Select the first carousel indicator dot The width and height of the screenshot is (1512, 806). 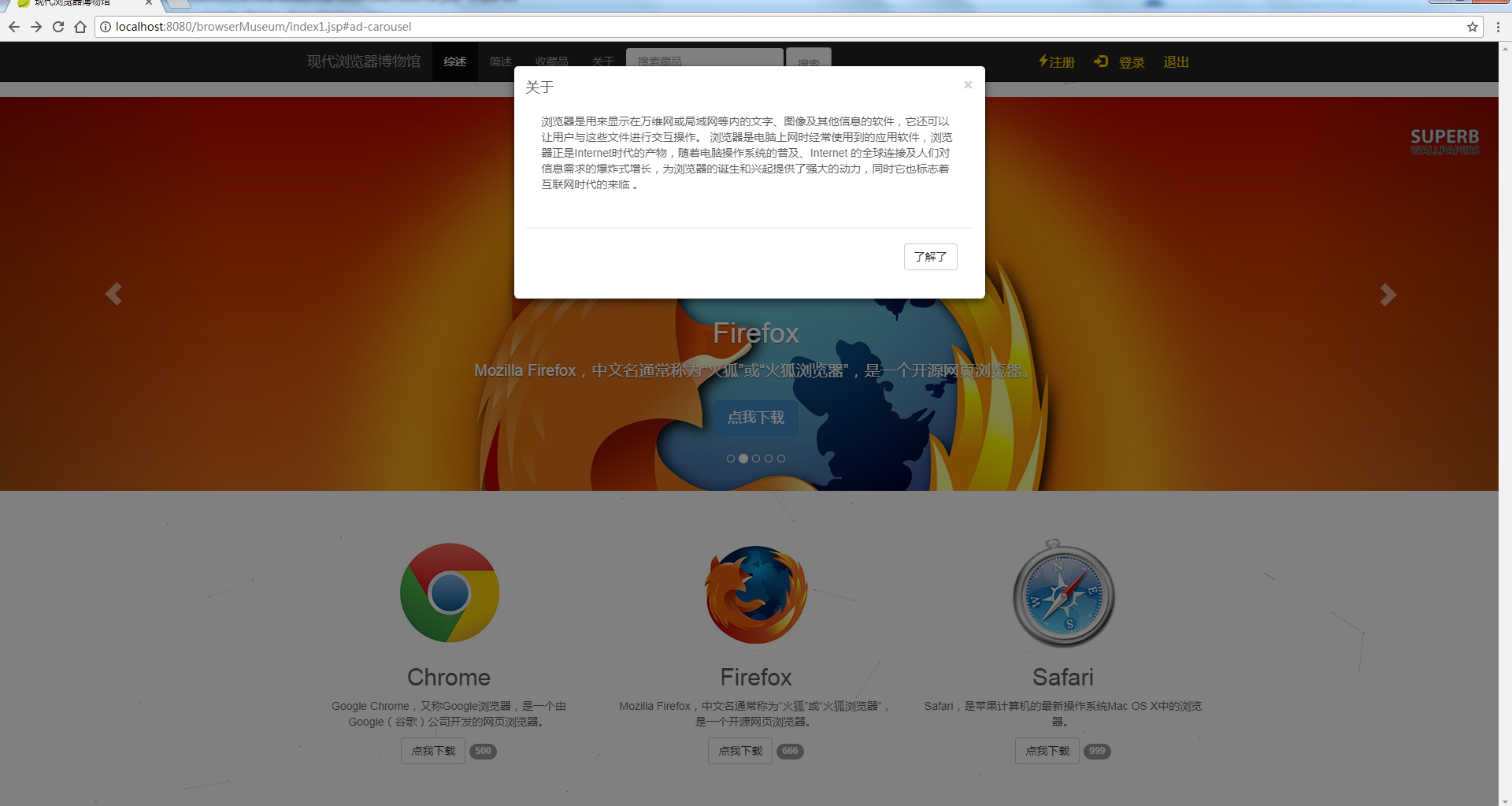coord(731,459)
